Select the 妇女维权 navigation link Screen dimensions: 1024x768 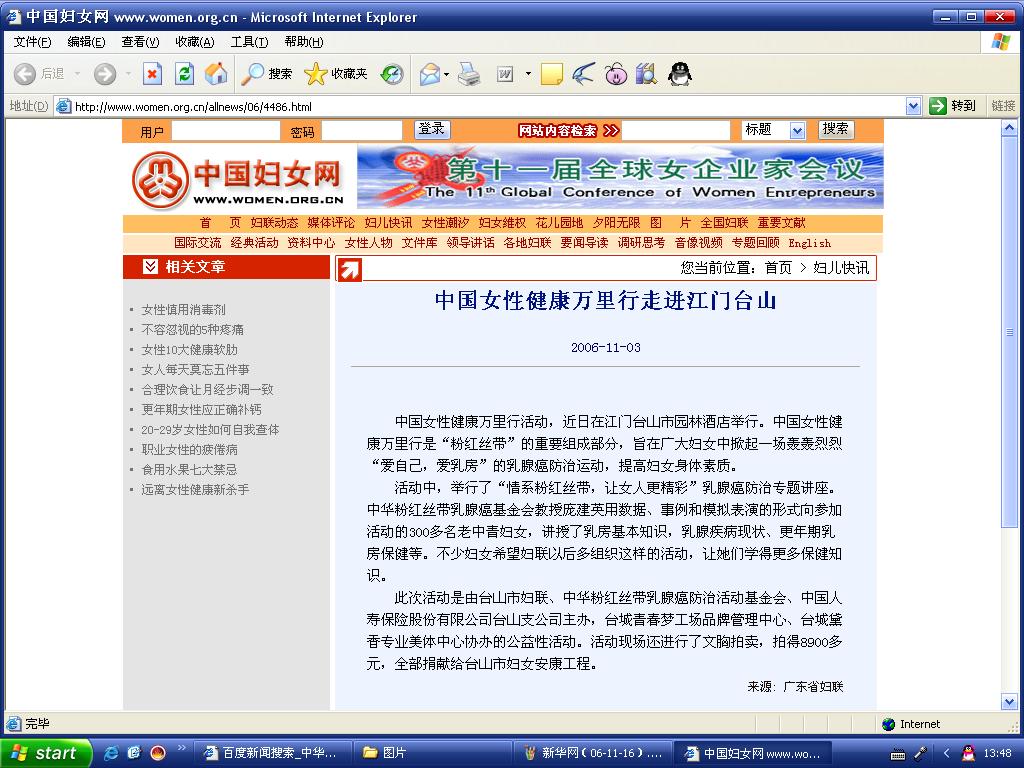point(502,223)
